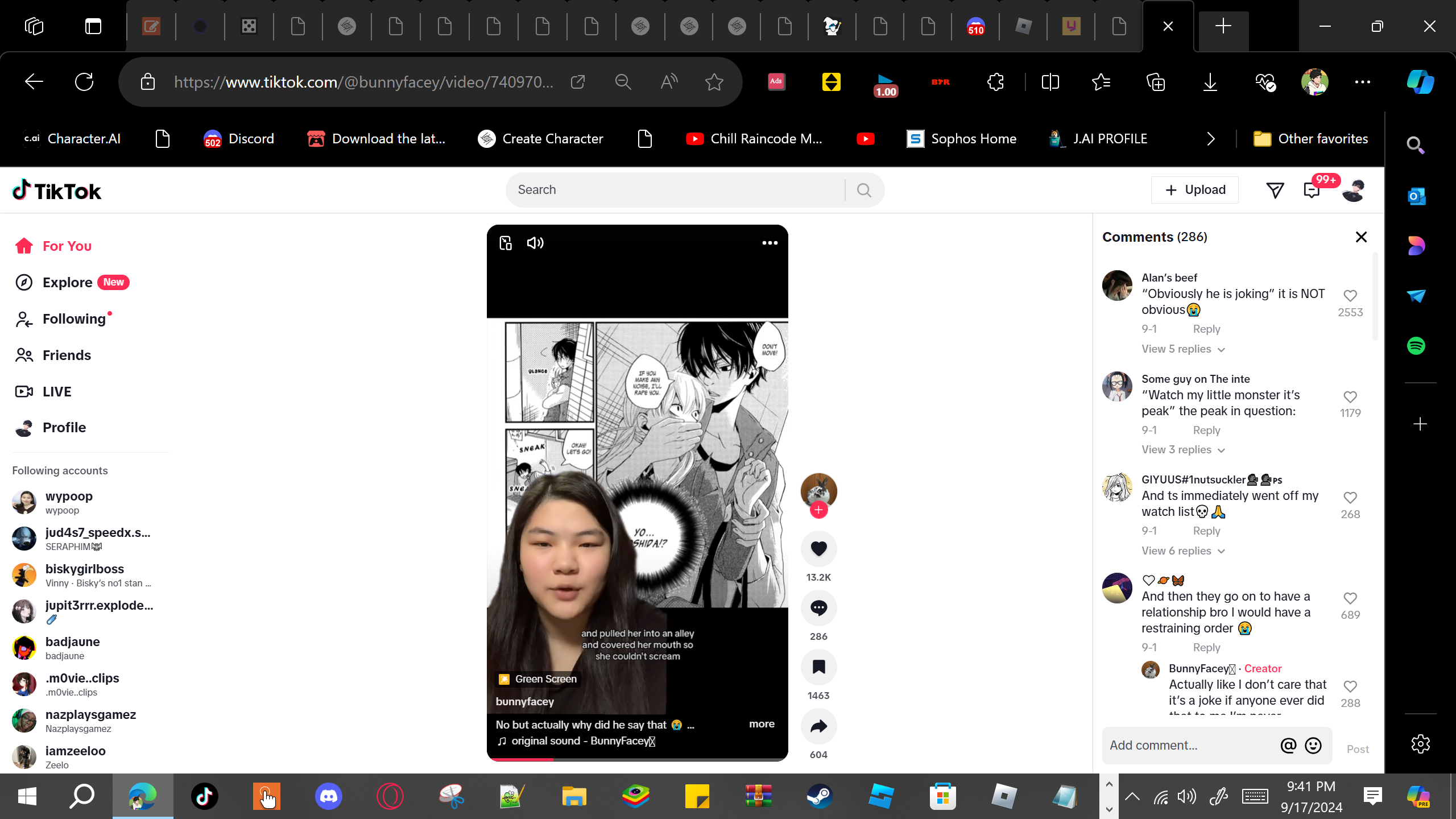This screenshot has height=819, width=1456.
Task: Click the red video progress bar
Action: coord(520,759)
